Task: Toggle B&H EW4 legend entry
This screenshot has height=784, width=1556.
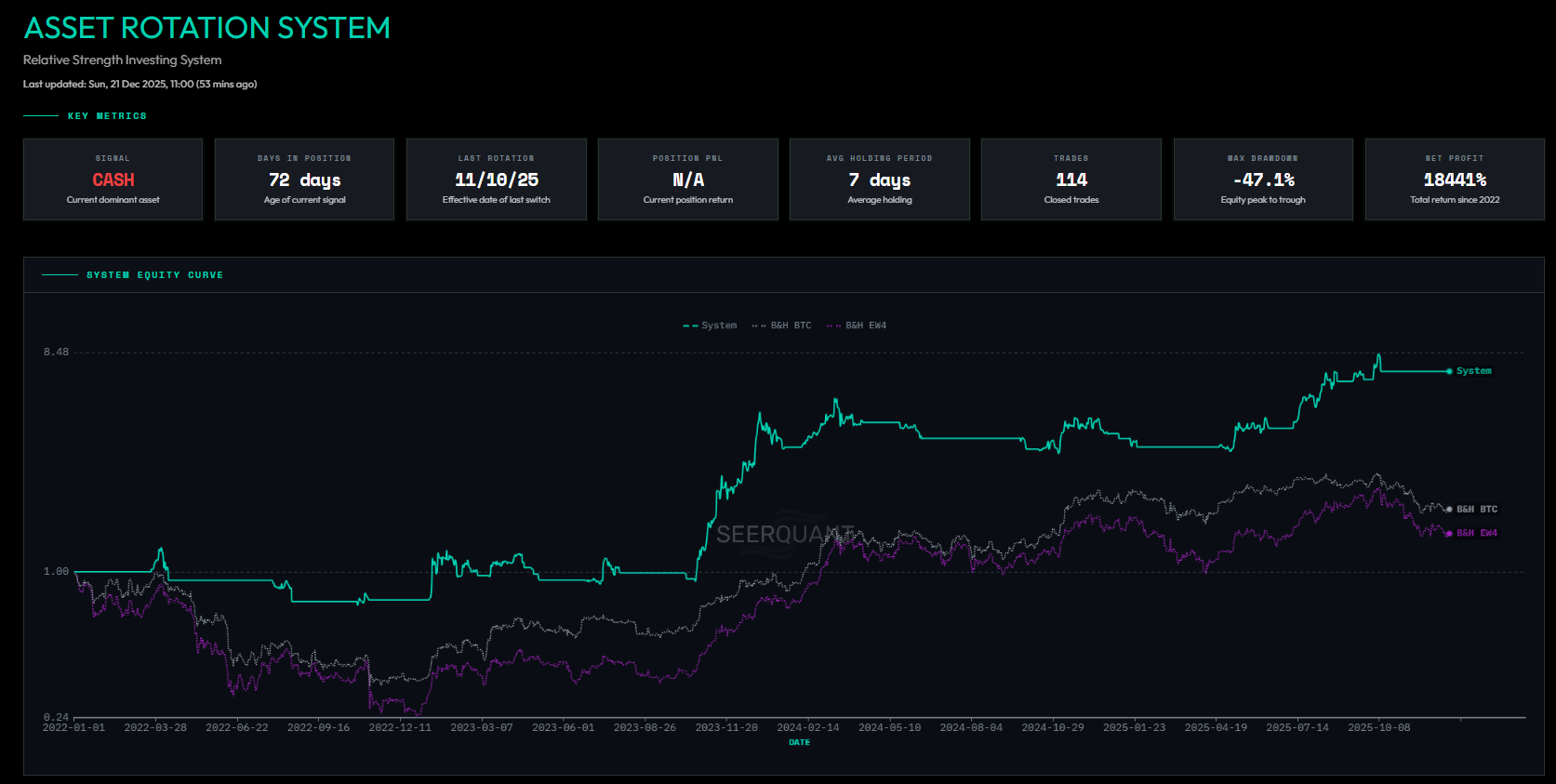Action: [858, 326]
